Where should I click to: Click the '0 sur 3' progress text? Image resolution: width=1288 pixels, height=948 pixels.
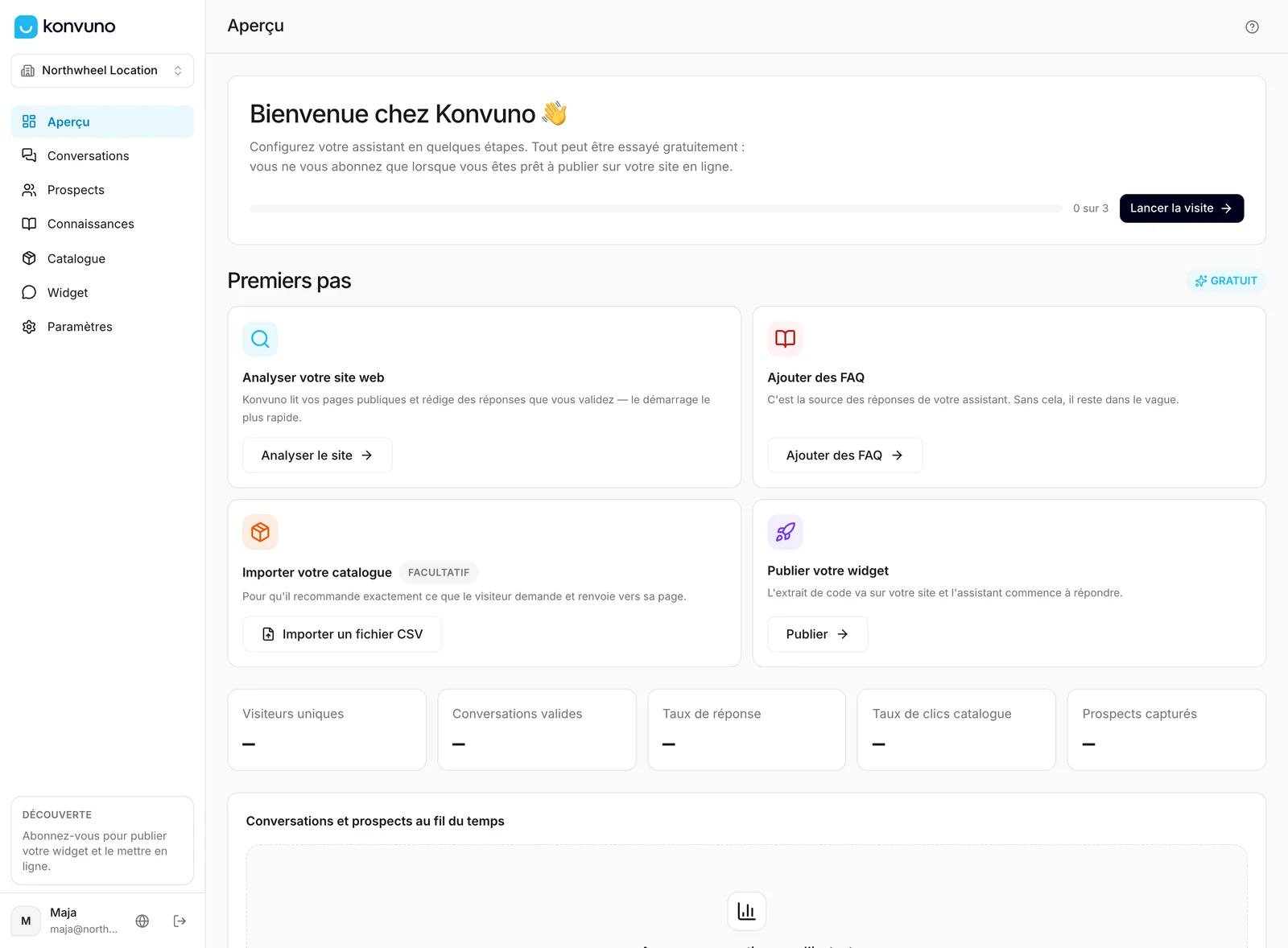point(1091,208)
